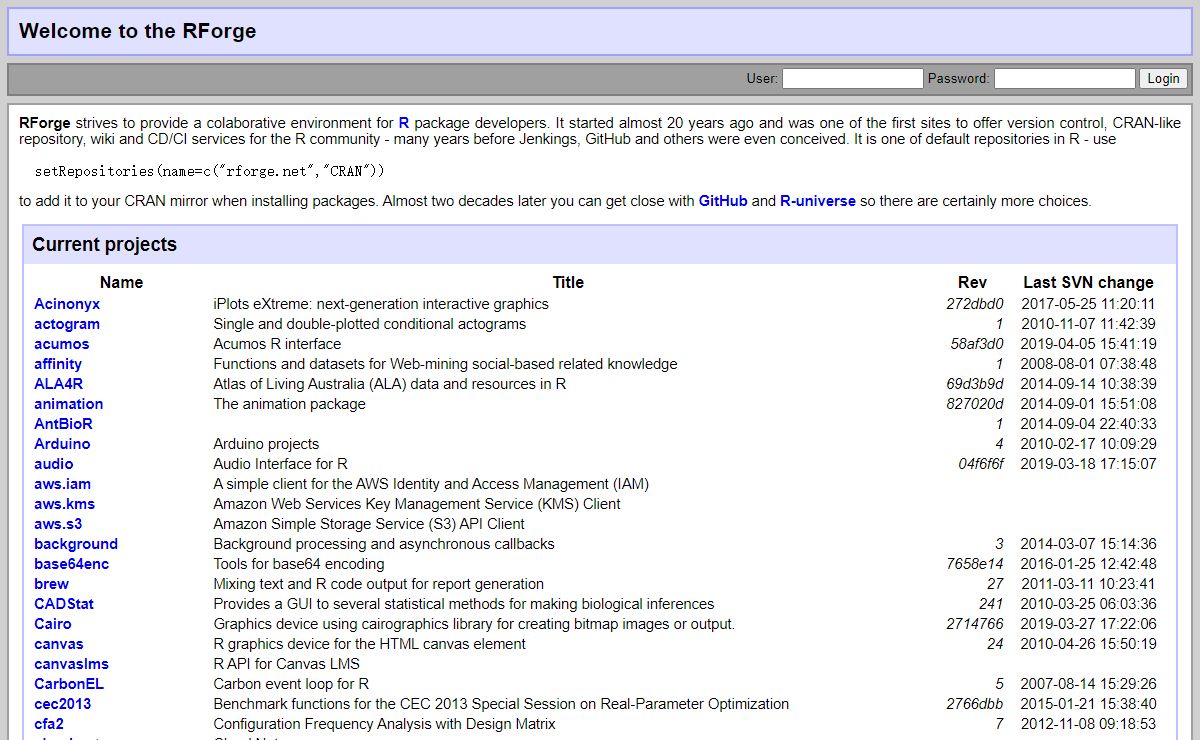Click revision 04f6f6f in audio row

tap(980, 464)
